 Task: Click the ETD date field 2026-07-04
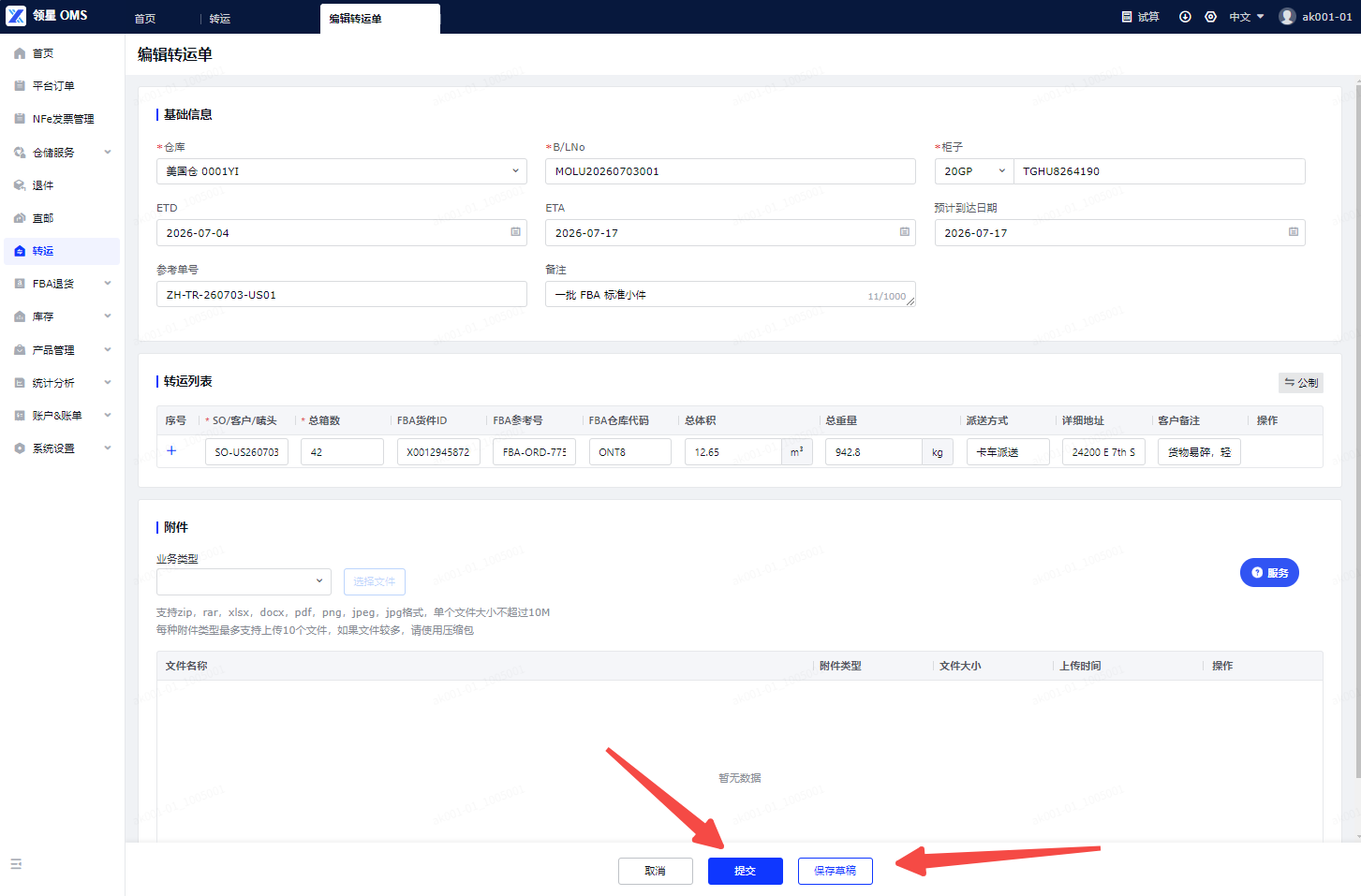(342, 232)
